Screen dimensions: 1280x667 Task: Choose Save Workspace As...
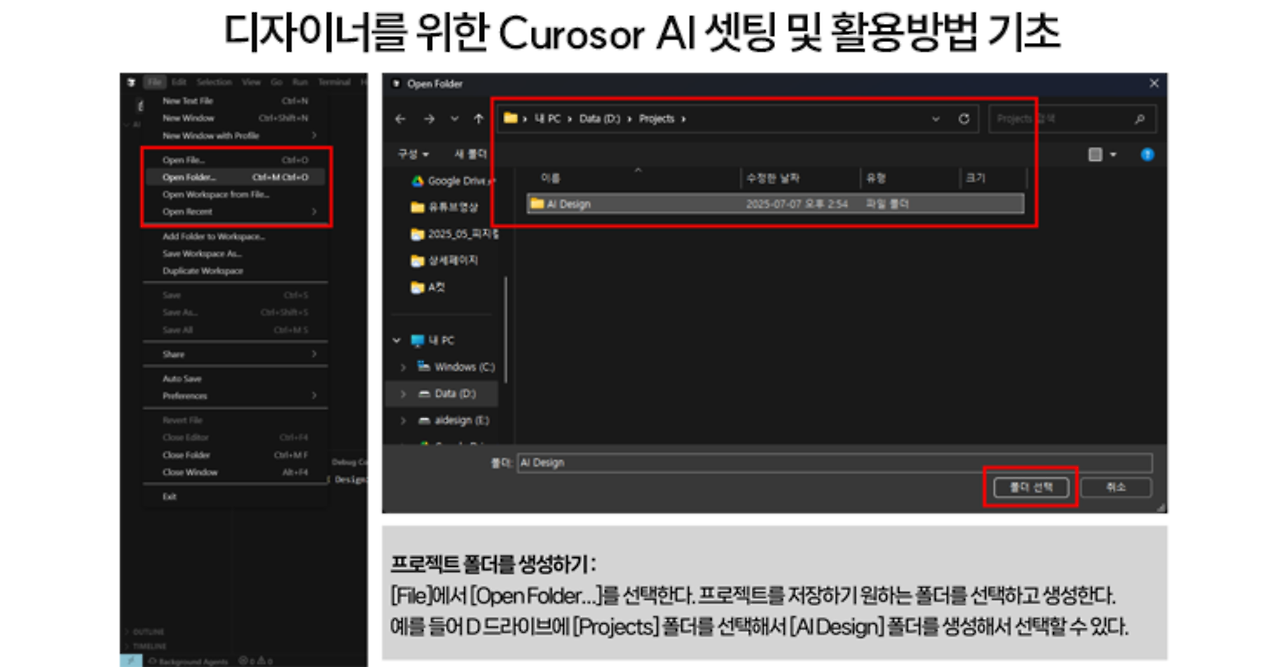[235, 254]
